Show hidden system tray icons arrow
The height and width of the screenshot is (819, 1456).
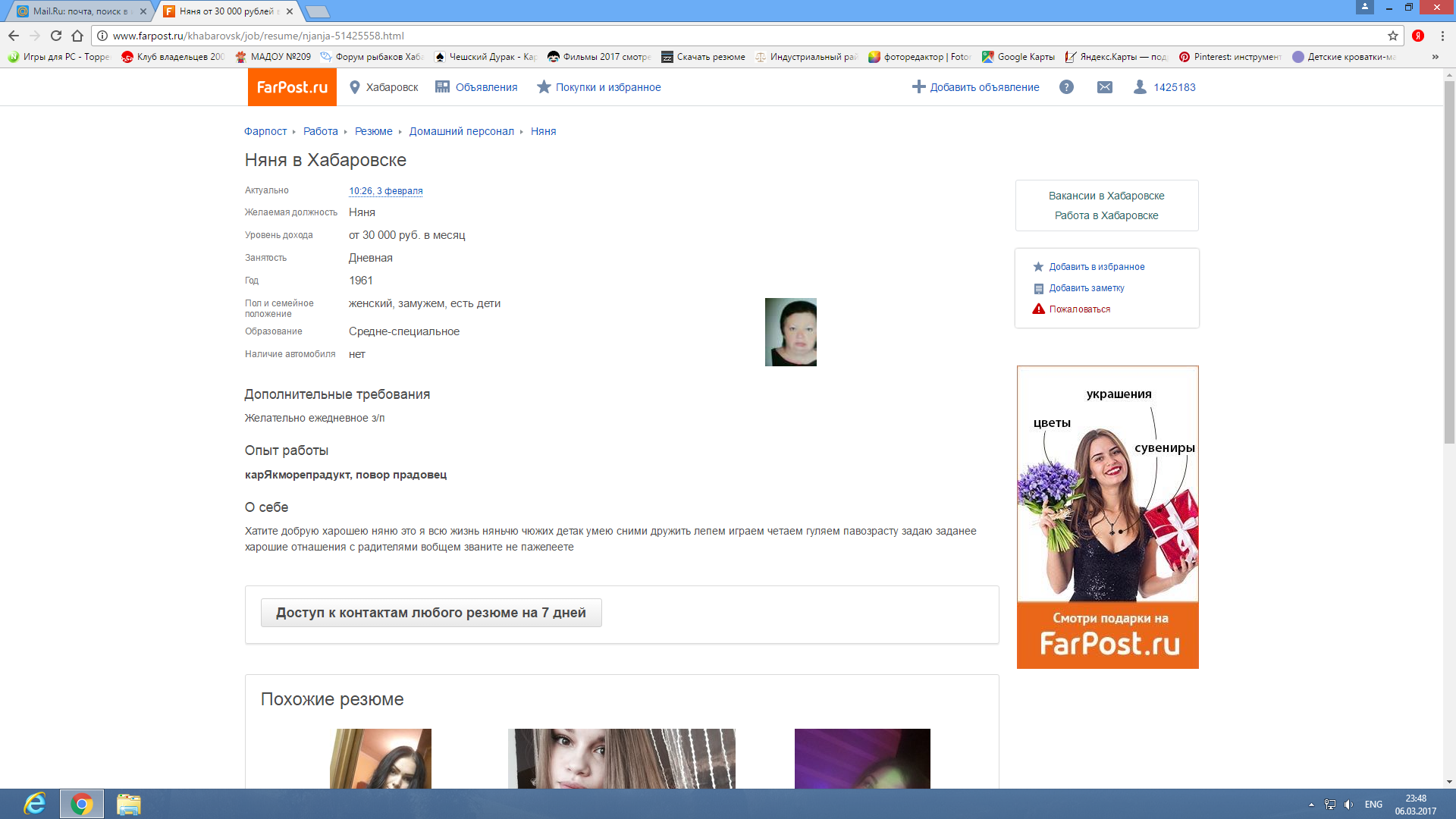[1311, 805]
